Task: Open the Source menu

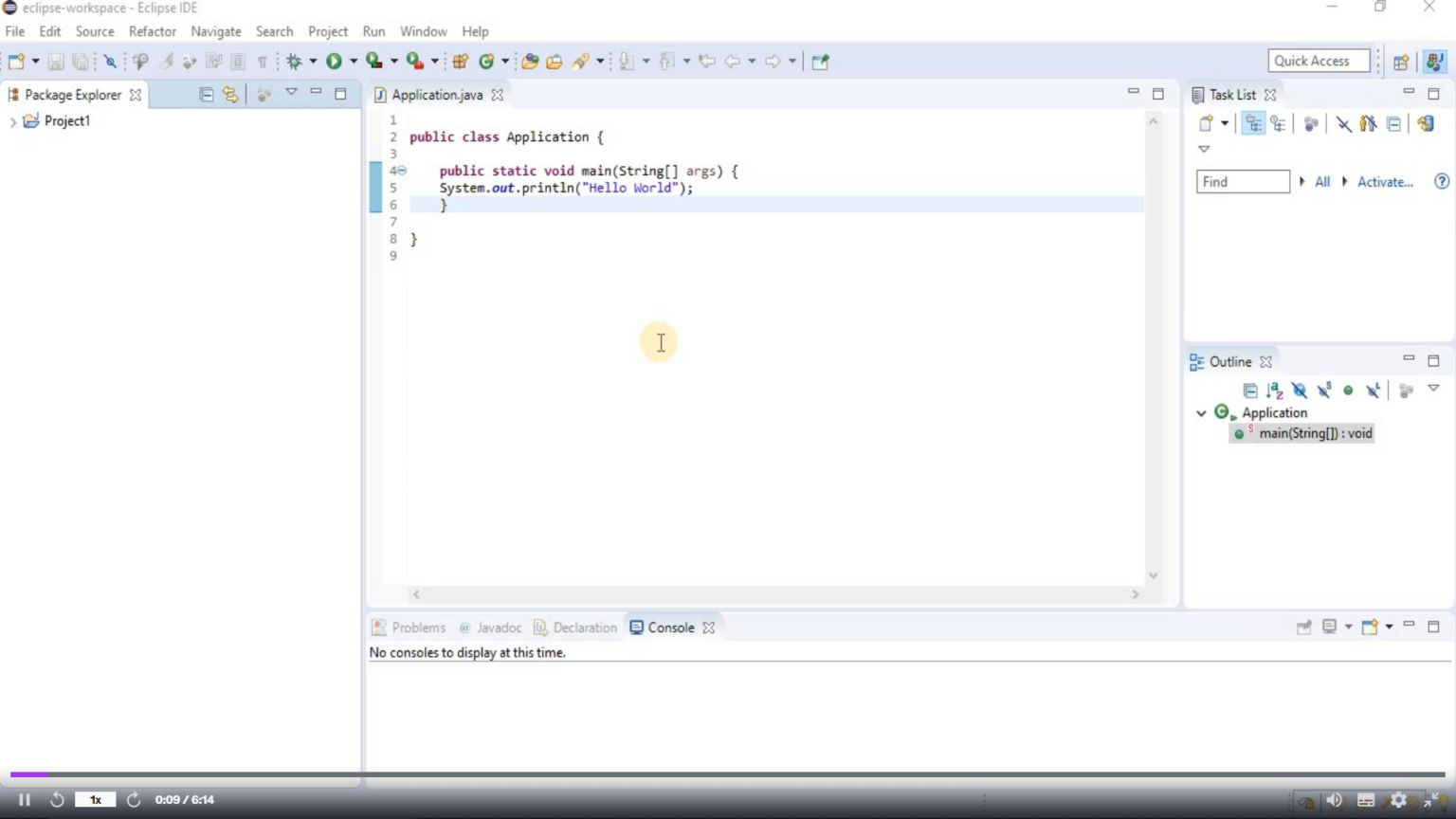Action: point(95,31)
